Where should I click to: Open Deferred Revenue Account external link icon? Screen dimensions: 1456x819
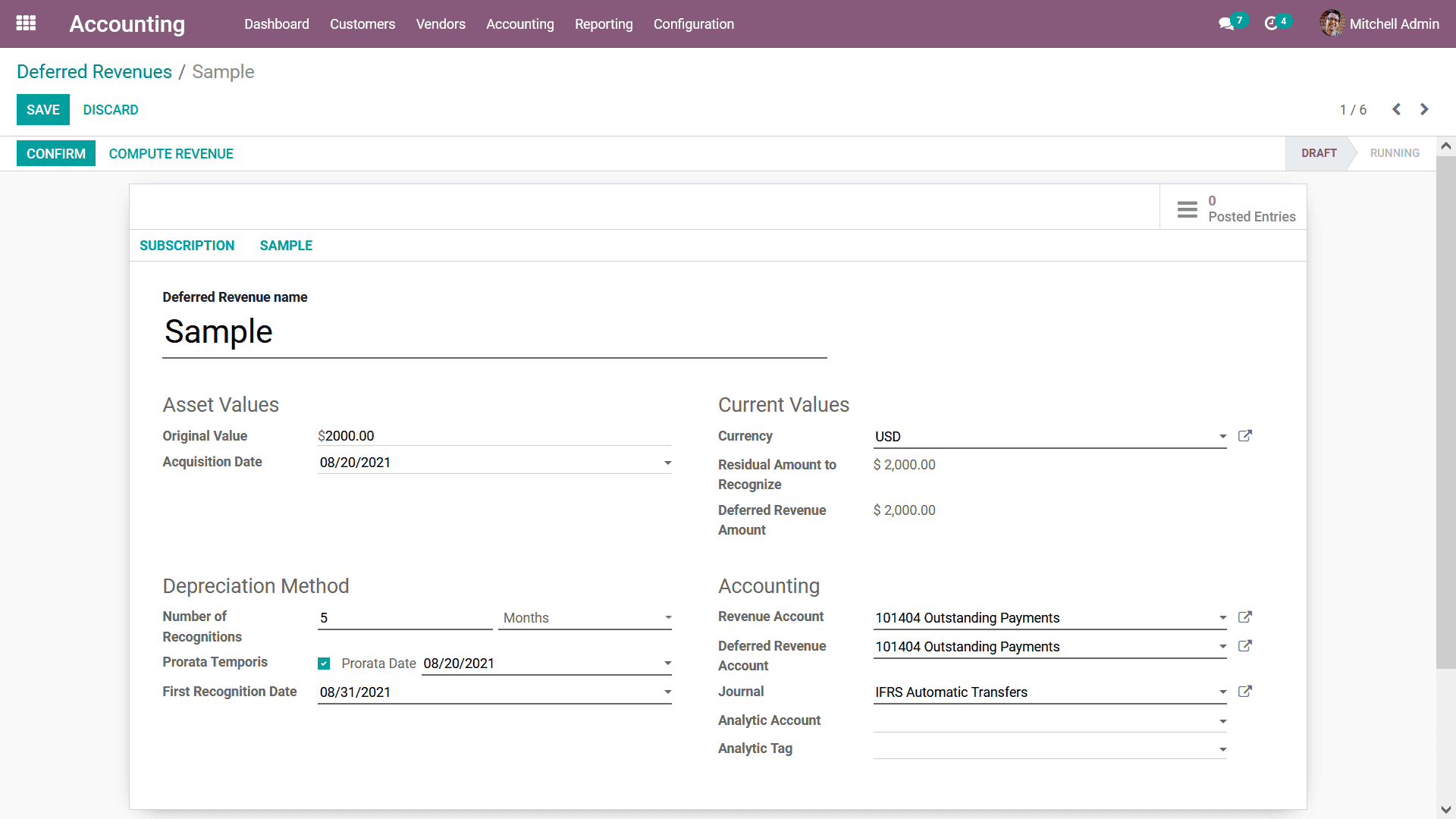point(1245,646)
